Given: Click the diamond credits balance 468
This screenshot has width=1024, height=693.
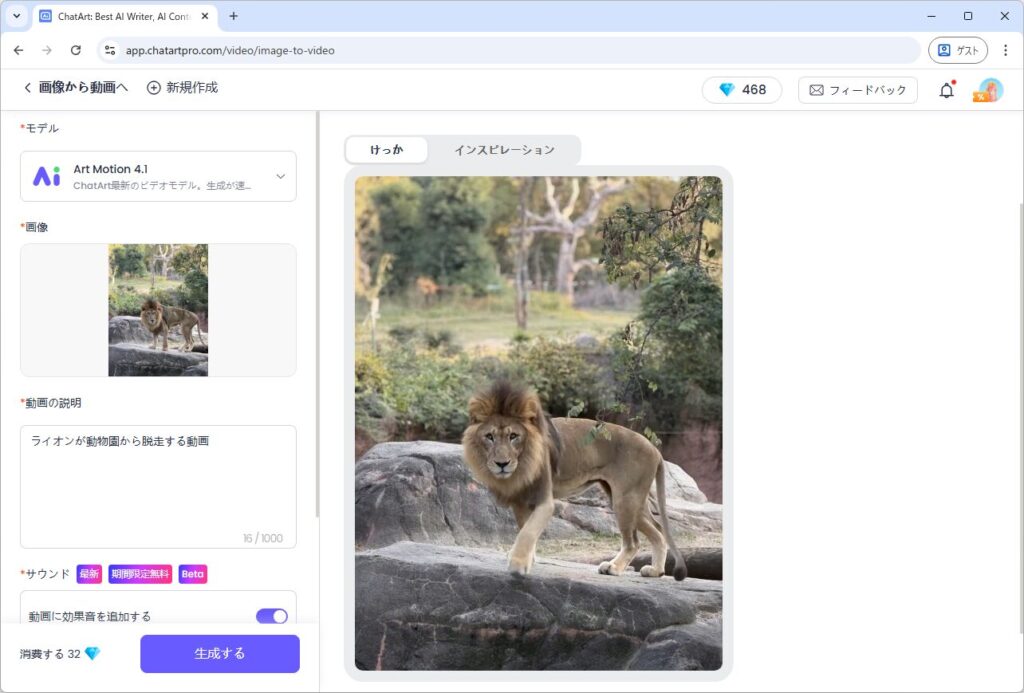Looking at the screenshot, I should pyautogui.click(x=741, y=90).
